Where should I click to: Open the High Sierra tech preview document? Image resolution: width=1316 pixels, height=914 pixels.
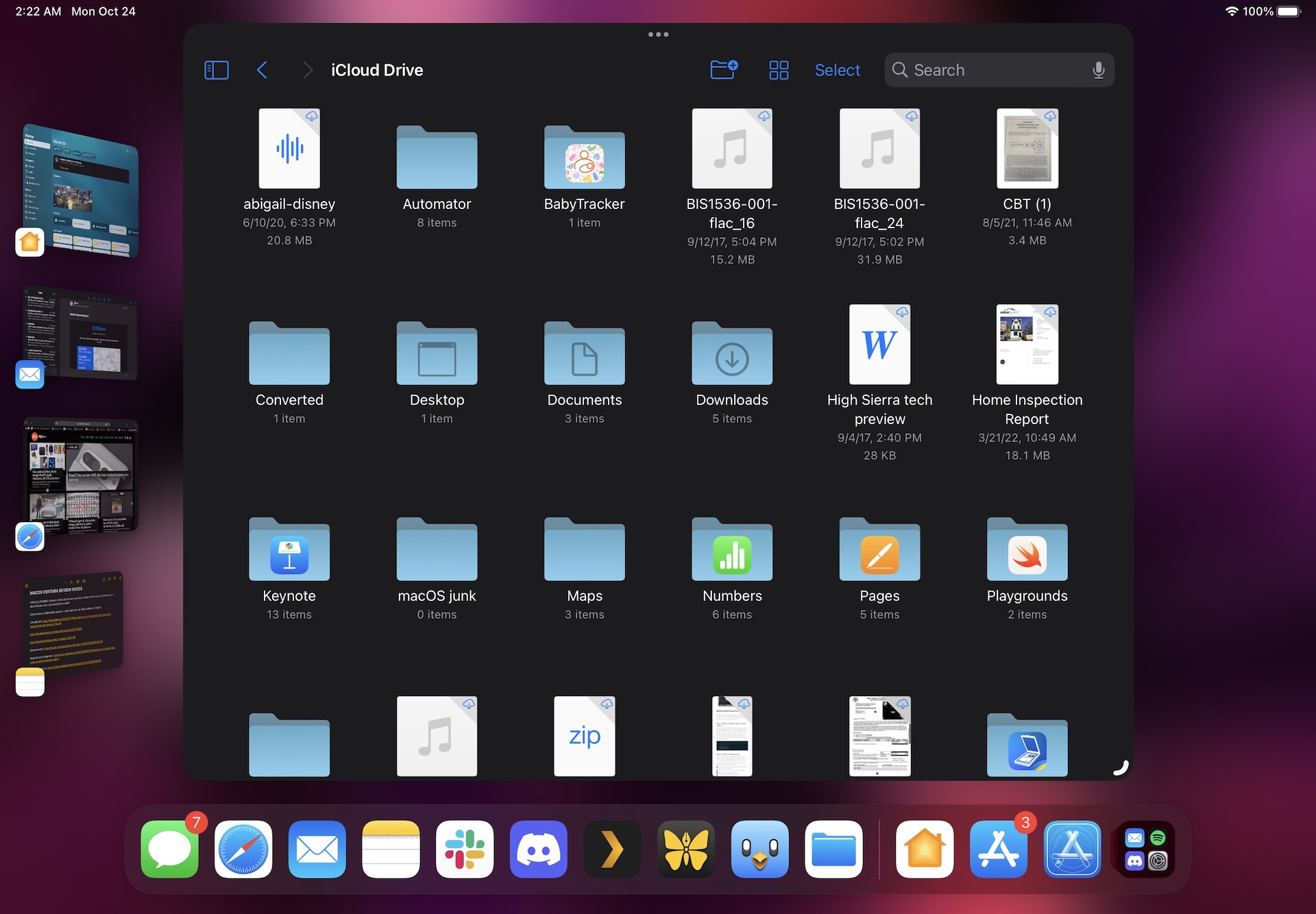click(x=879, y=345)
